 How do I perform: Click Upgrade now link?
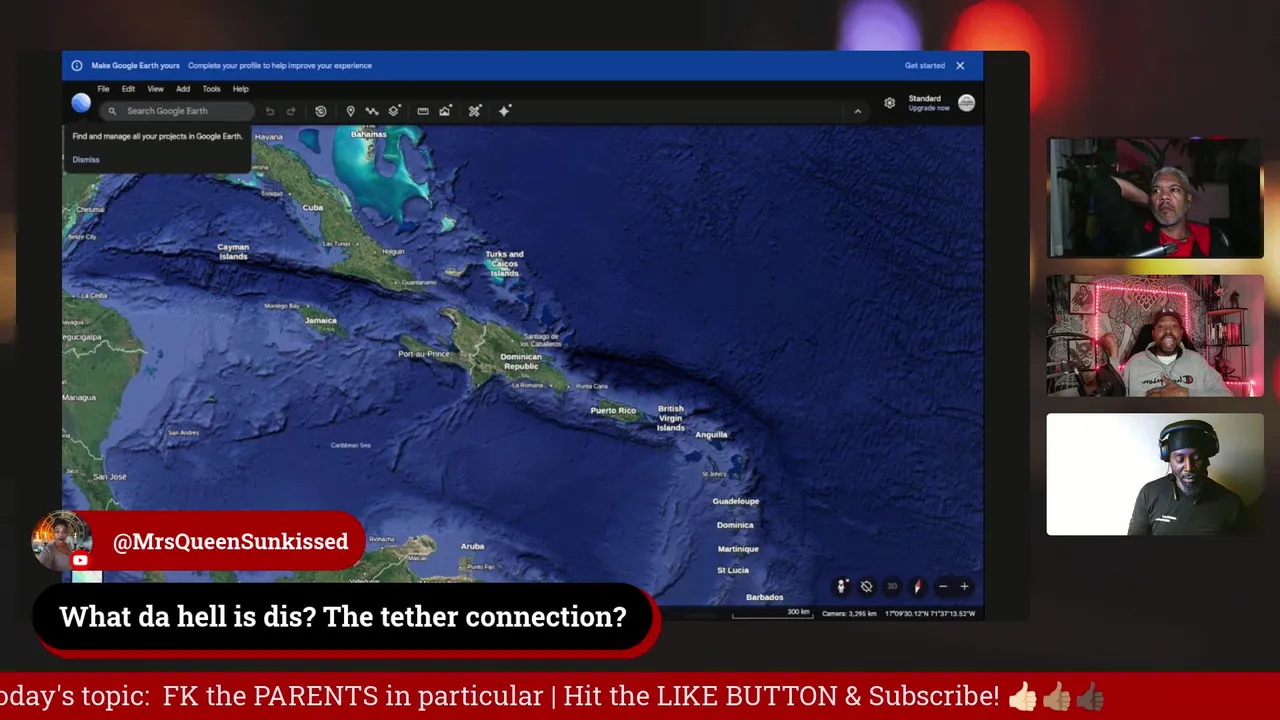point(929,108)
